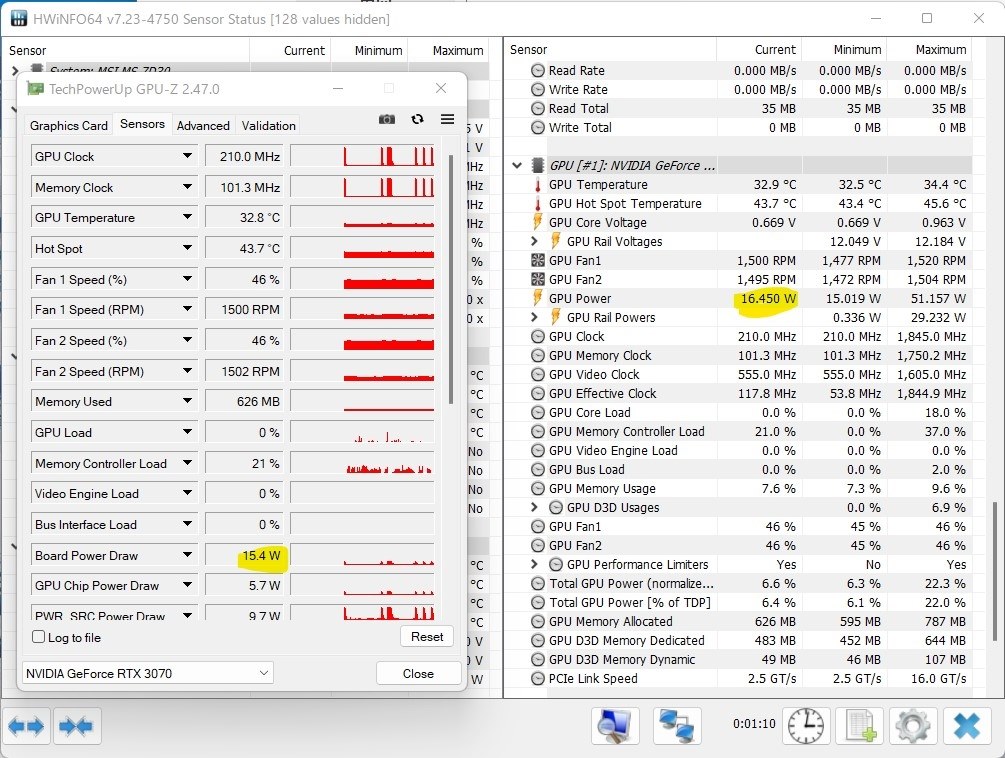Click HWiNFO shrink layout arrows button
This screenshot has height=758, width=1005.
pyautogui.click(x=76, y=726)
